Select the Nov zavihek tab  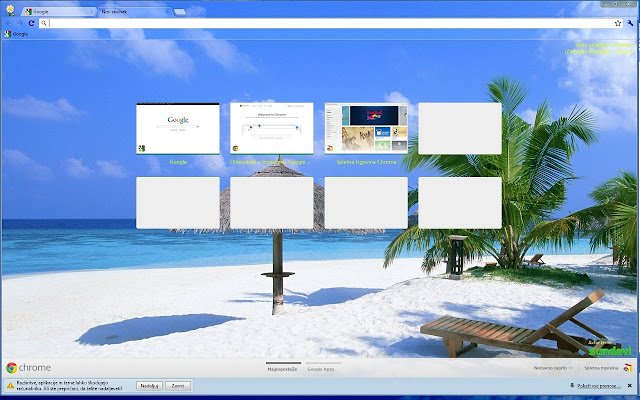tap(135, 12)
